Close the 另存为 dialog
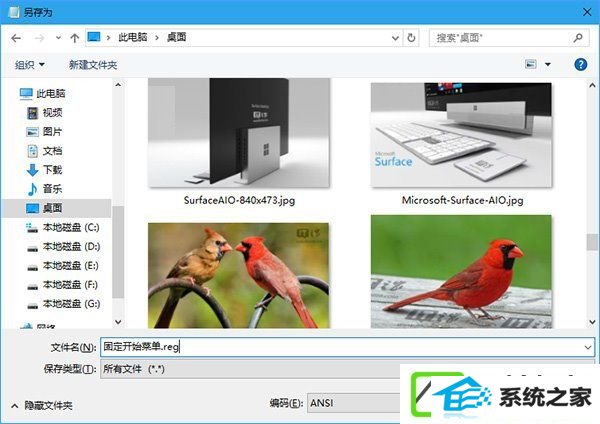The width and height of the screenshot is (600, 424). (x=587, y=12)
